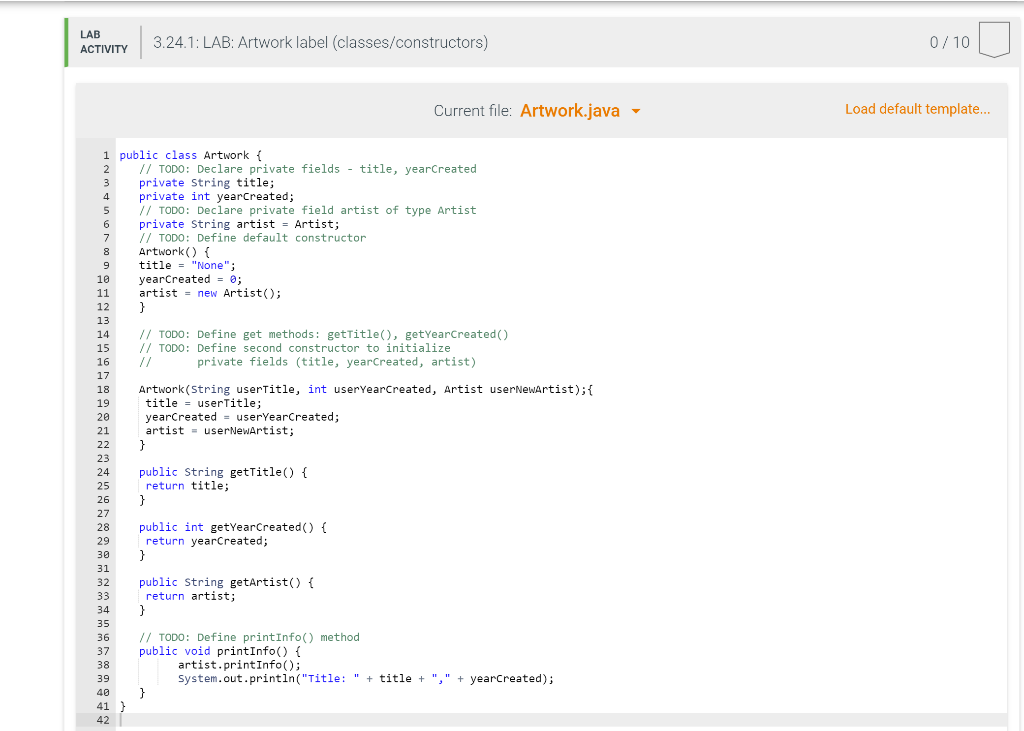The image size is (1024, 731).
Task: Select the 0 / 10 score indicator
Action: 947,42
